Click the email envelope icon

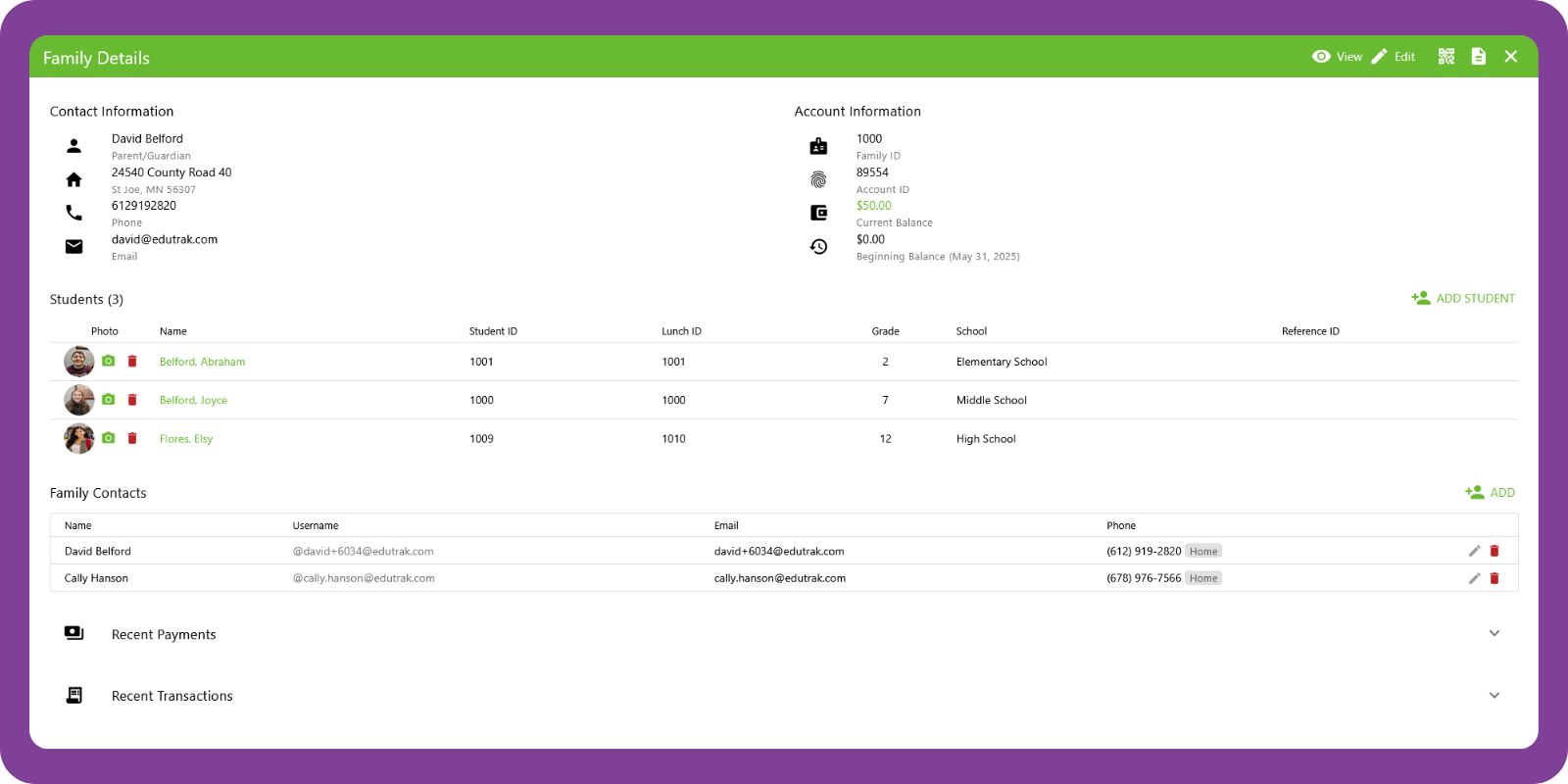(x=73, y=246)
